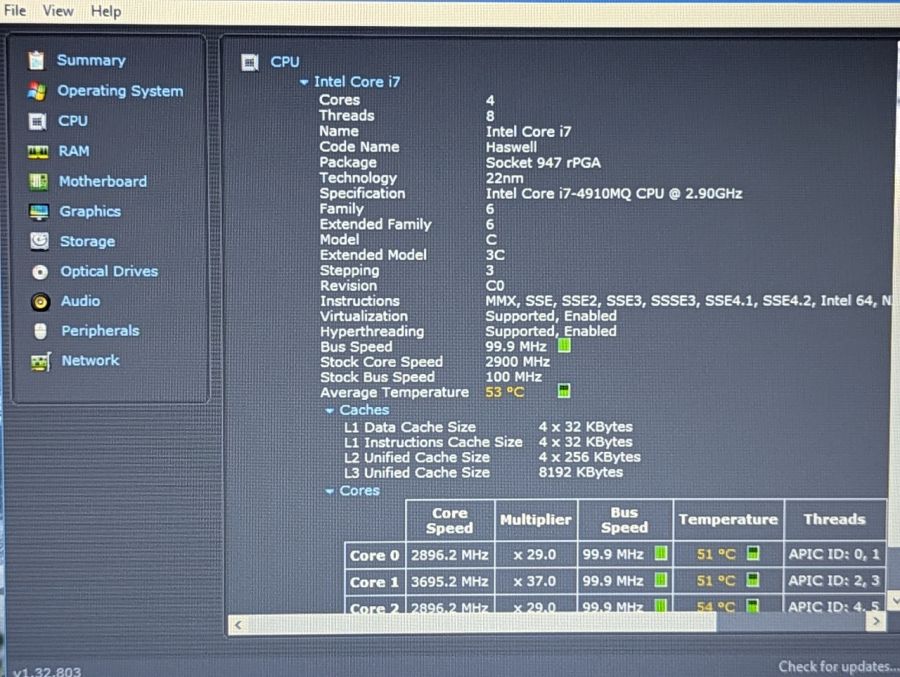Click the horizontal scrollbar right arrow

(x=876, y=621)
